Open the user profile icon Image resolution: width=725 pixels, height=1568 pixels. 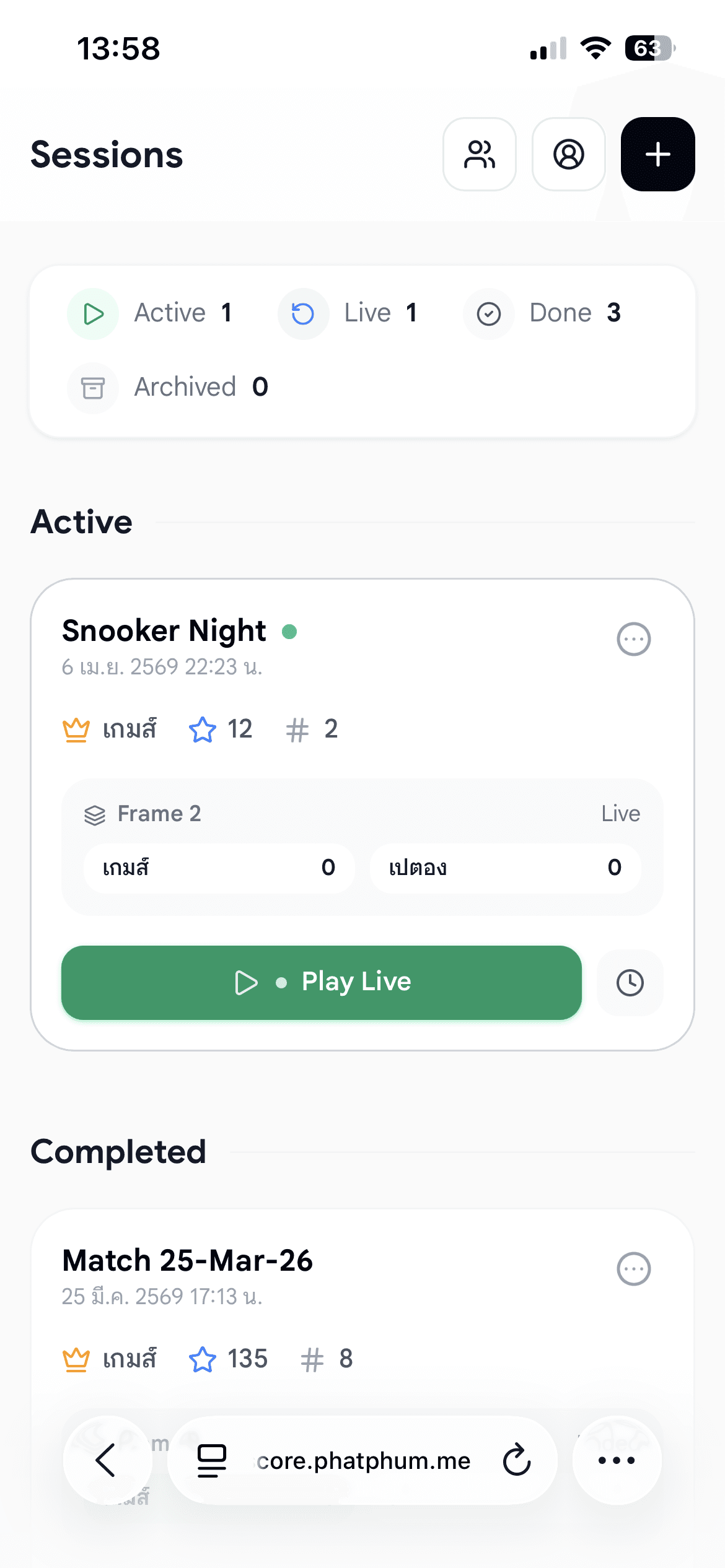[x=568, y=154]
